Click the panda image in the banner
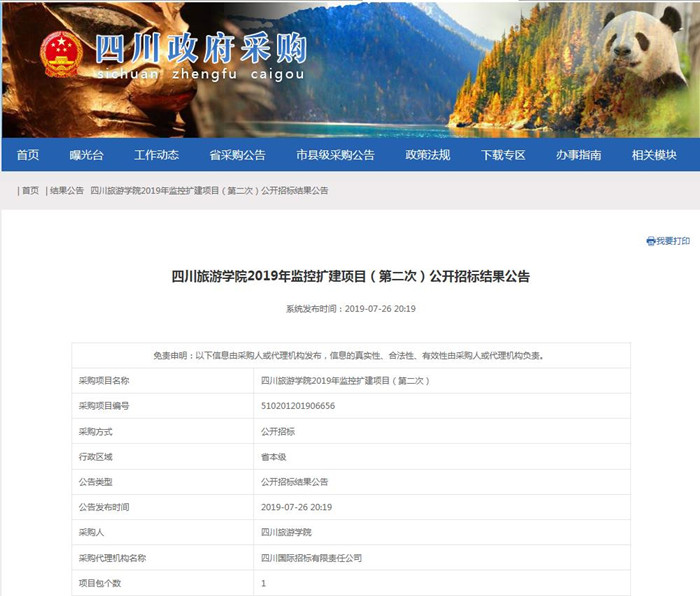Image resolution: width=700 pixels, height=596 pixels. click(x=643, y=47)
